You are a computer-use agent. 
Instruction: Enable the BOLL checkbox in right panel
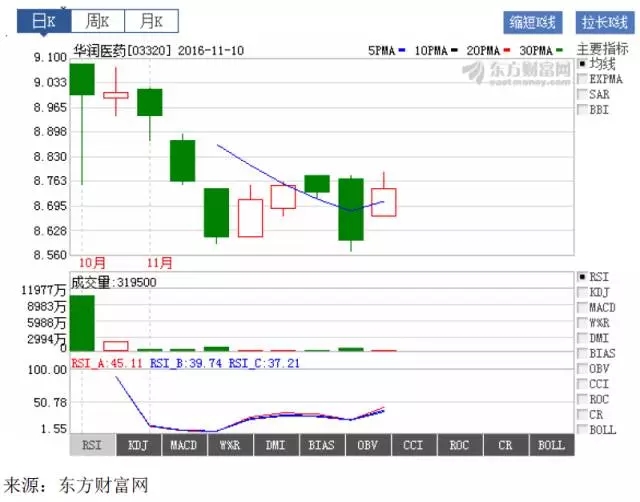[582, 430]
